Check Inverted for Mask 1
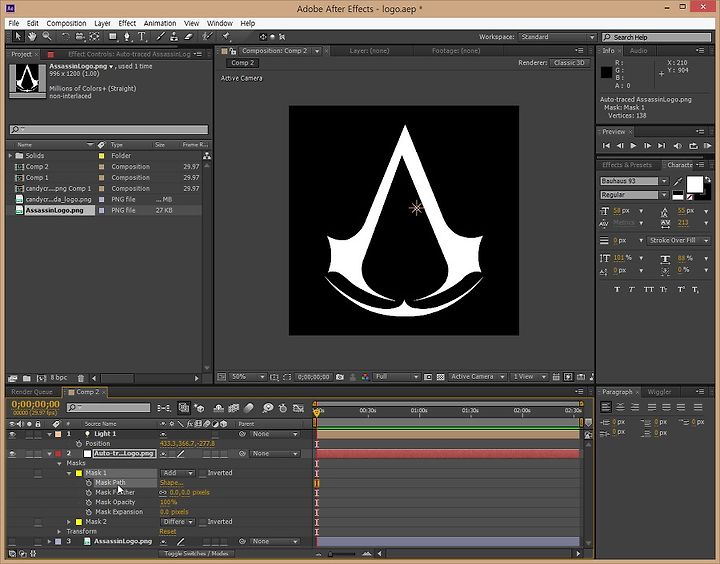This screenshot has width=720, height=564. [x=202, y=473]
